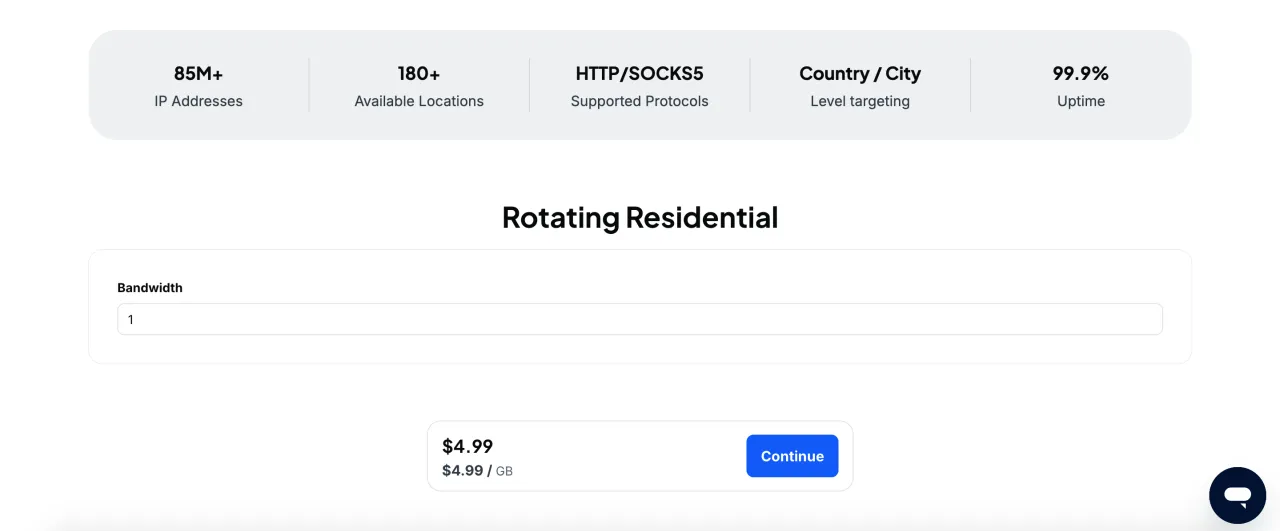The image size is (1280, 531).
Task: Click the HTTP/SOCKS5 protocols heading
Action: tap(639, 73)
